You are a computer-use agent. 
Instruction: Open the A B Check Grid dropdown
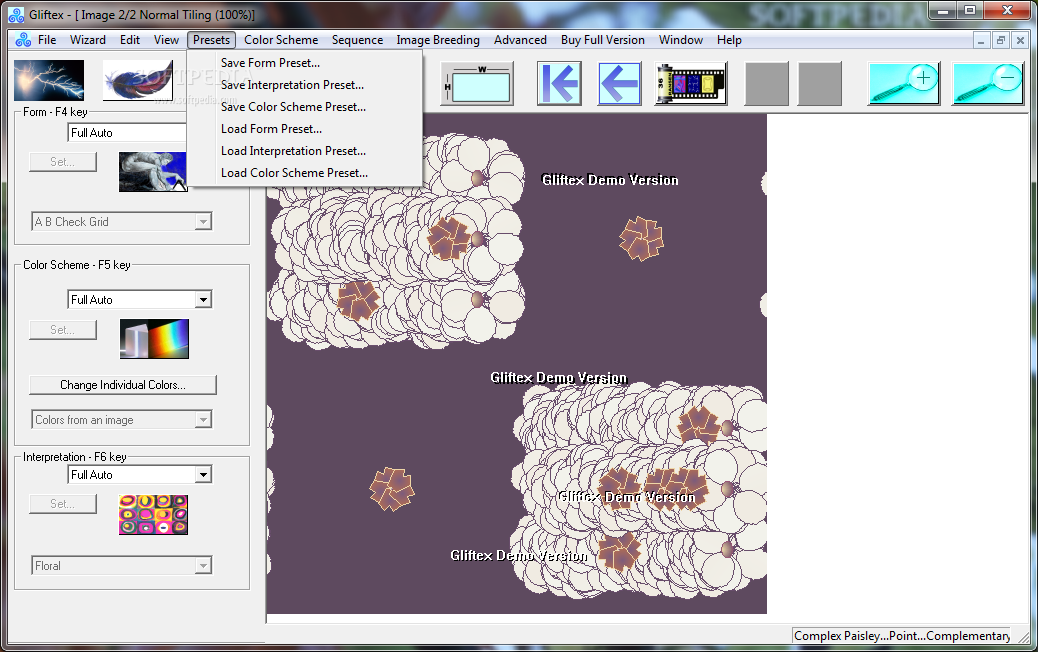122,222
